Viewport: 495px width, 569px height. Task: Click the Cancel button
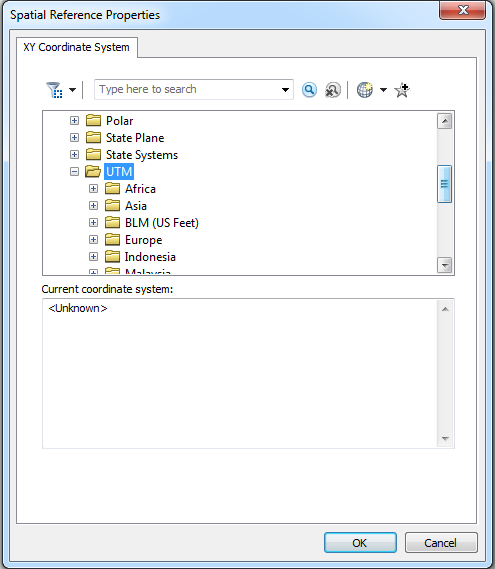coord(441,543)
